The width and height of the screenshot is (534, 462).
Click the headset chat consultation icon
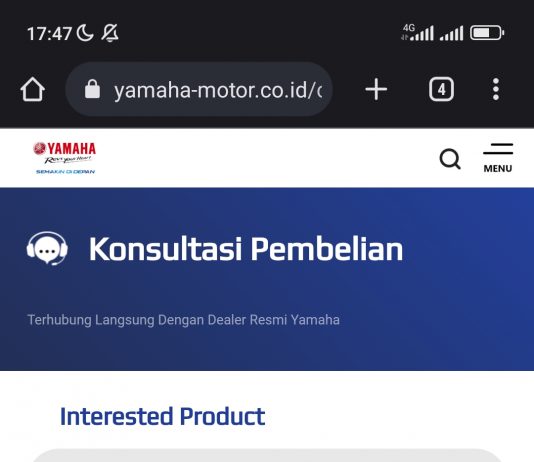[47, 248]
